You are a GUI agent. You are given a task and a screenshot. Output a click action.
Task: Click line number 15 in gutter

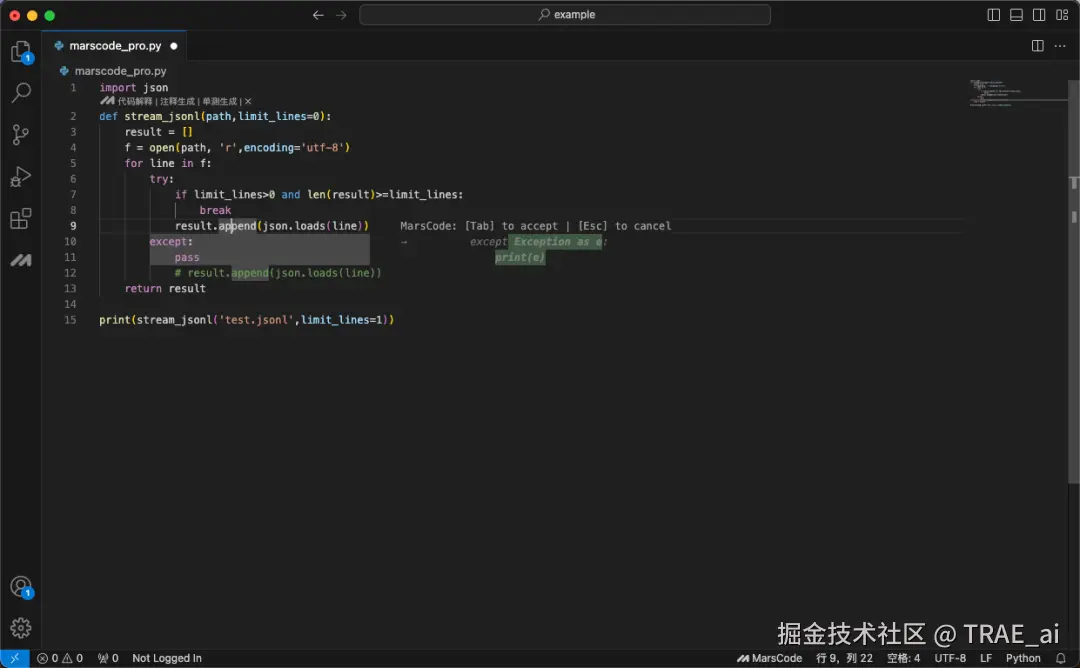pyautogui.click(x=70, y=320)
